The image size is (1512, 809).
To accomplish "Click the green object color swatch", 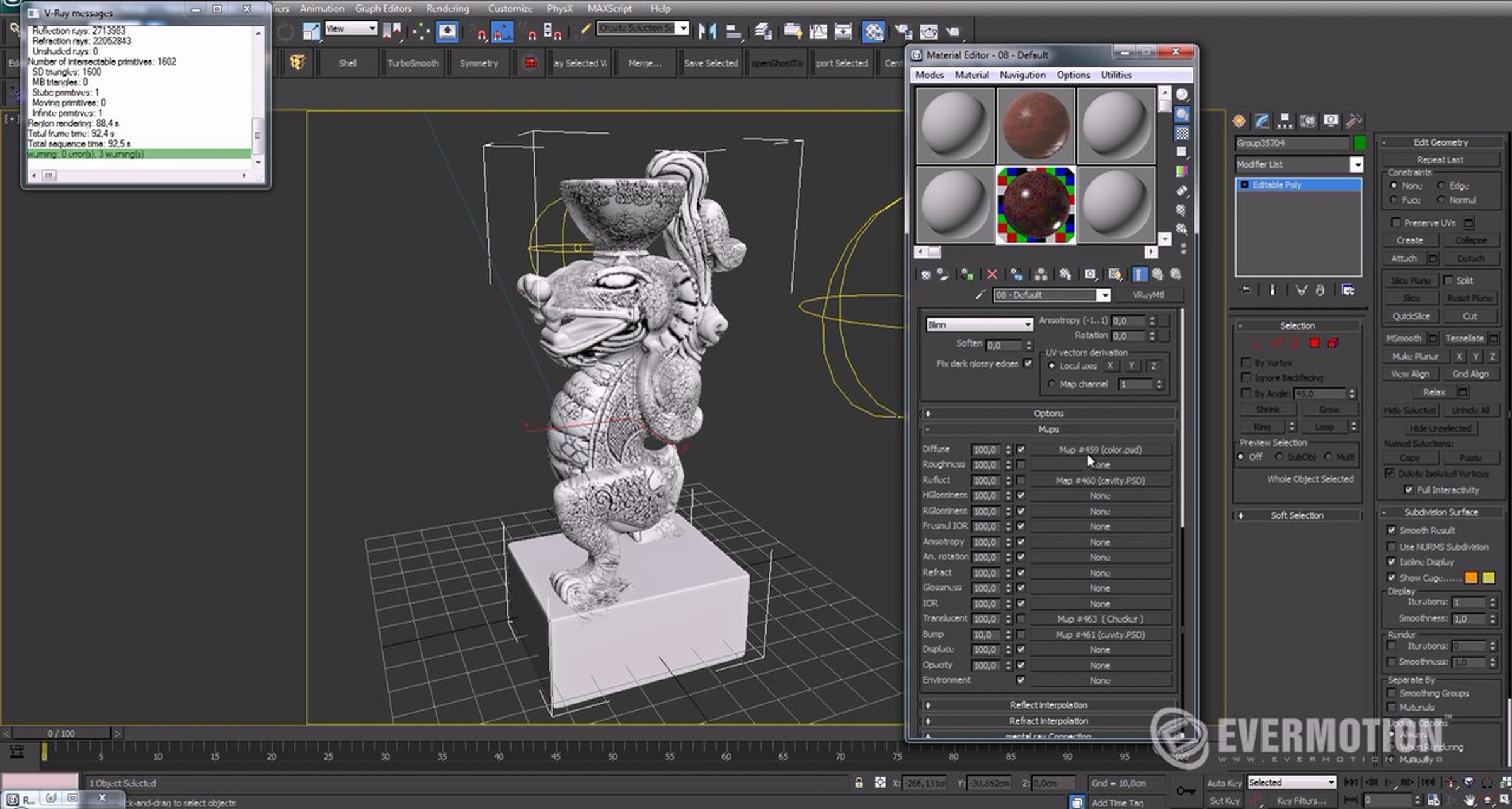I will (1359, 144).
